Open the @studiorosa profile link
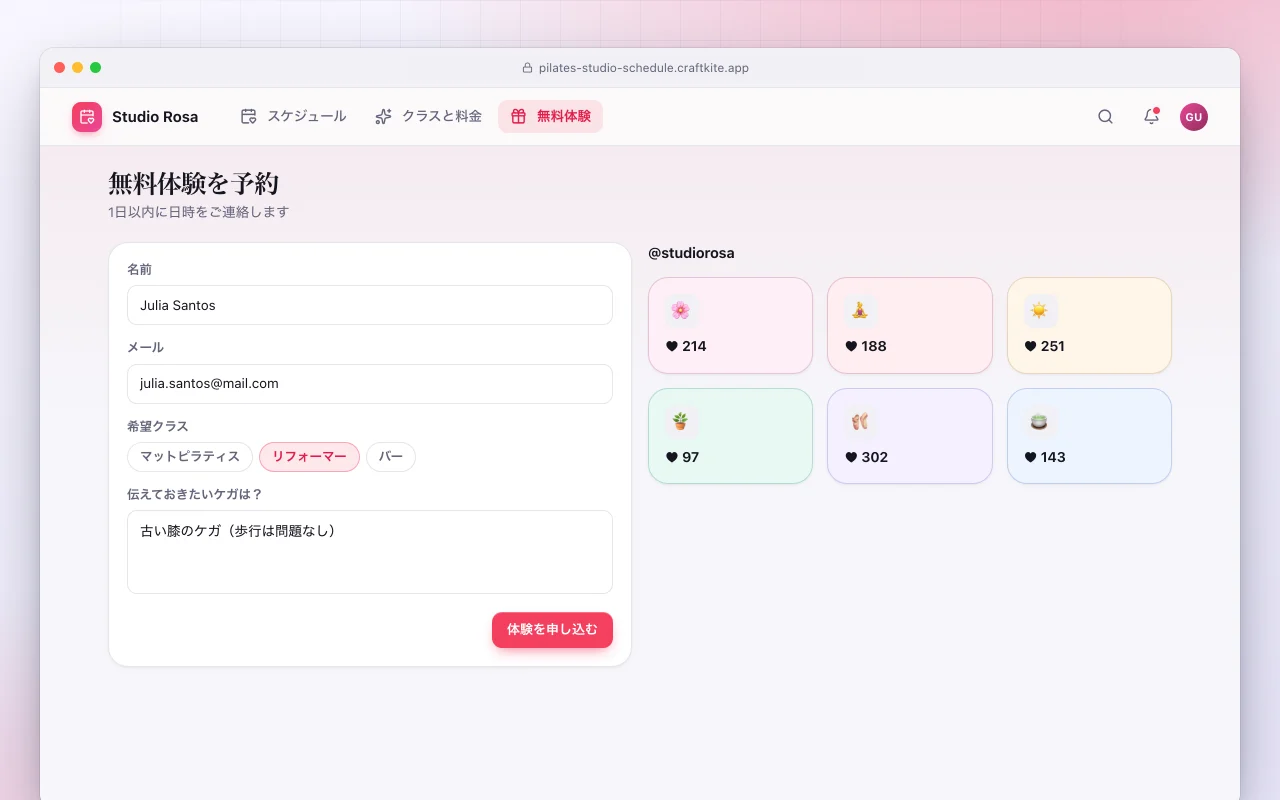 [691, 253]
